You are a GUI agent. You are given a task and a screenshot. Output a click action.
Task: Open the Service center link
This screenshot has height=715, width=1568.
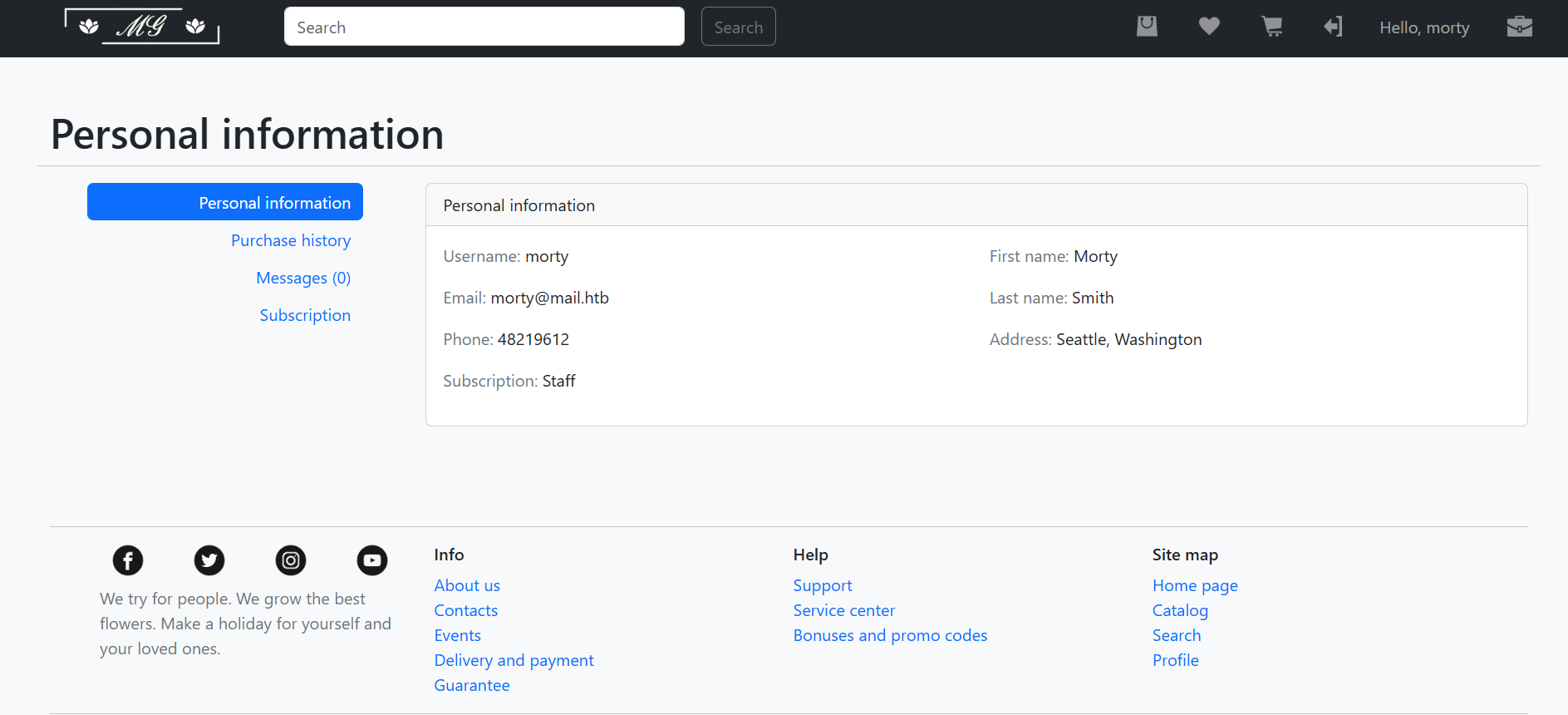click(844, 610)
